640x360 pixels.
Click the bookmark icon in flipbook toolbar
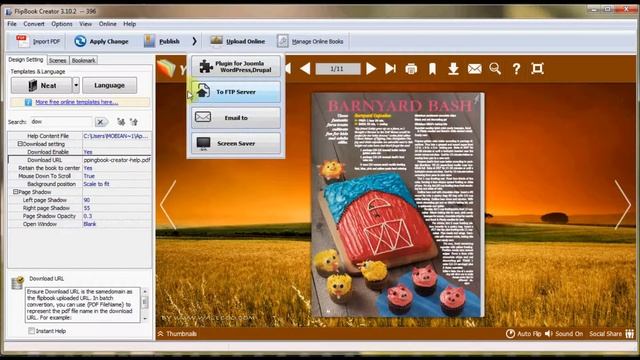coord(432,69)
